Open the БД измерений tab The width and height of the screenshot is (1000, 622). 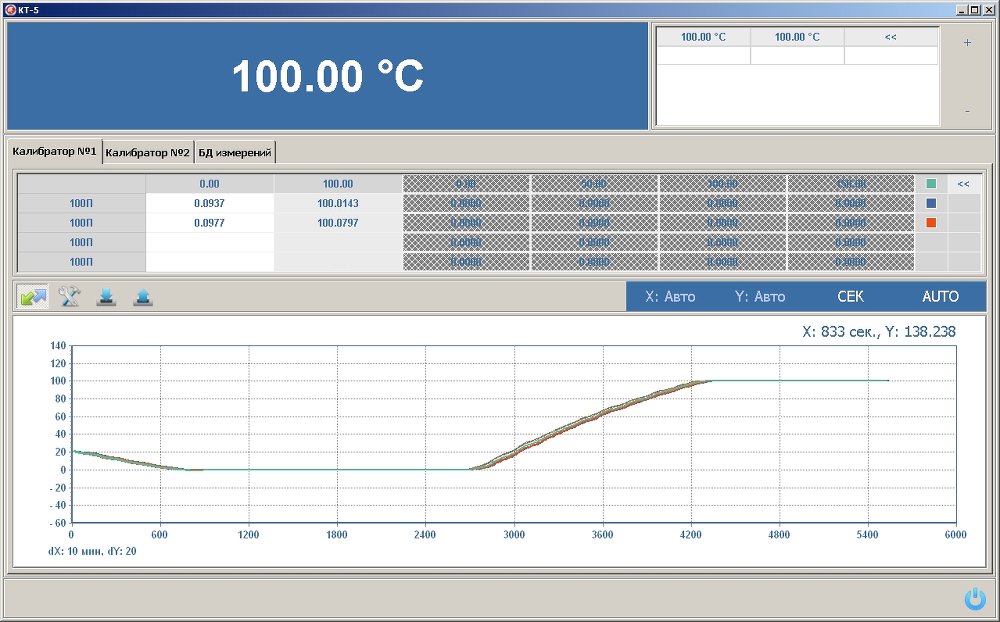(x=235, y=152)
